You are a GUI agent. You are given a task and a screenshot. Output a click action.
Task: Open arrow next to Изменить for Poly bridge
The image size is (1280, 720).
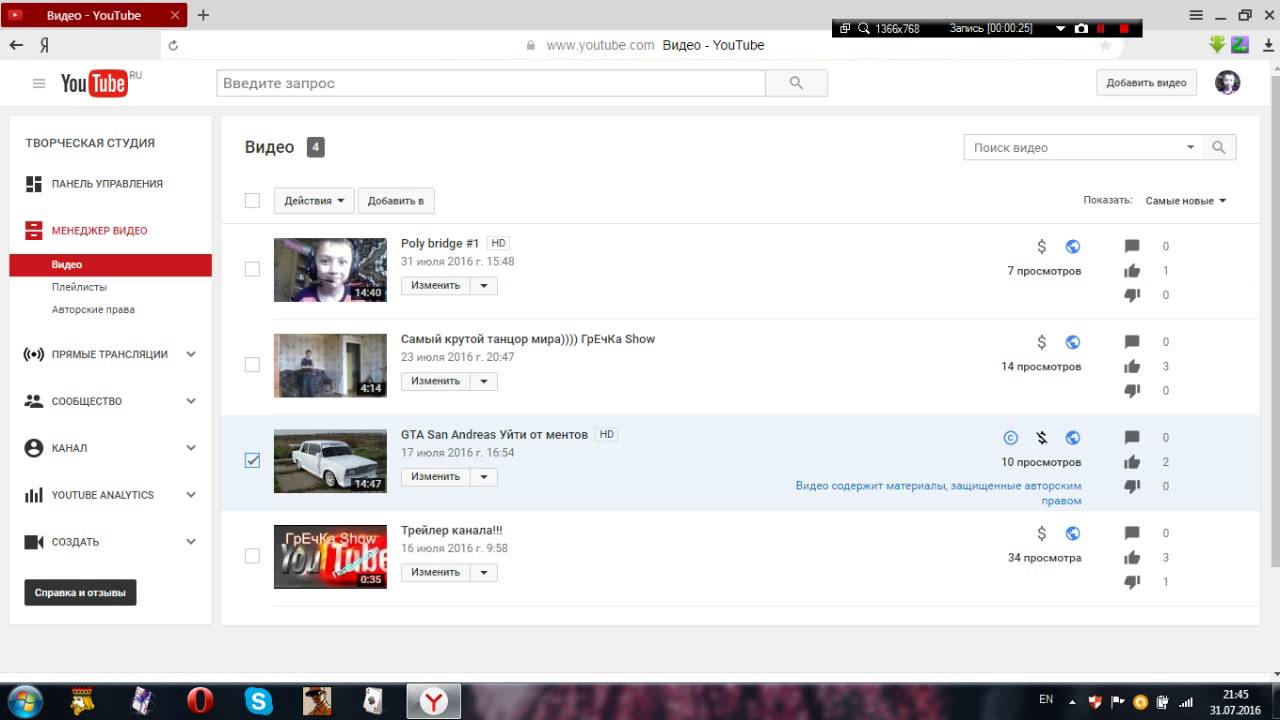484,285
